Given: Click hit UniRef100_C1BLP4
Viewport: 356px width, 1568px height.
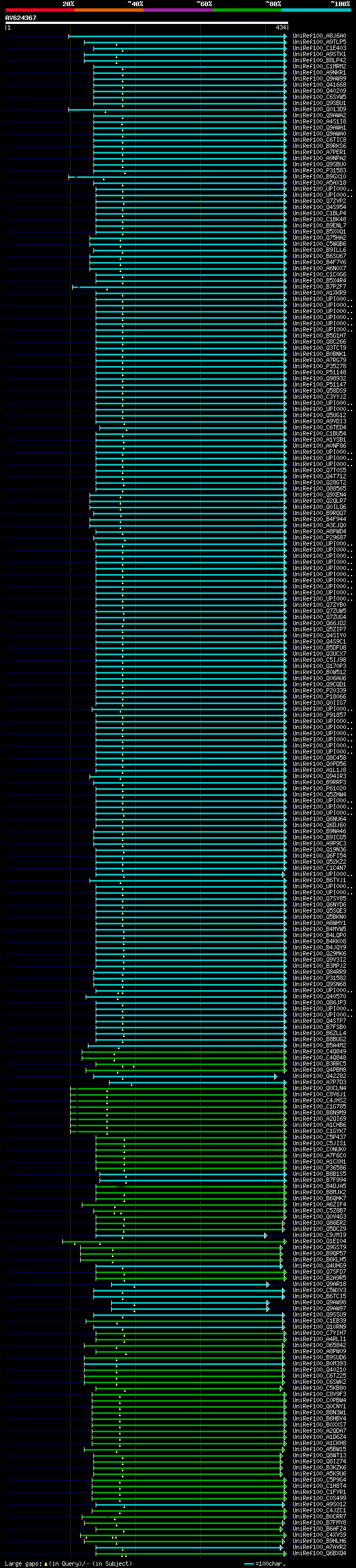Looking at the screenshot, I should pos(319,213).
